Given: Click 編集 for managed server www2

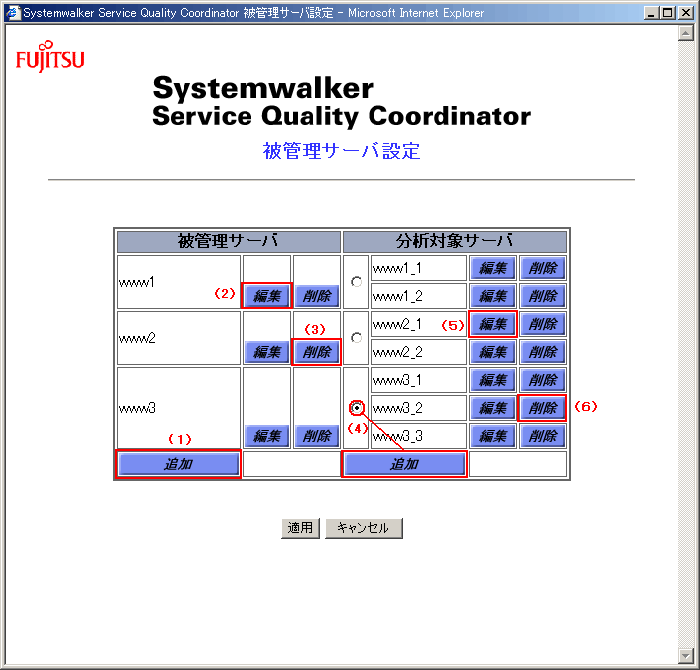Looking at the screenshot, I should click(267, 352).
